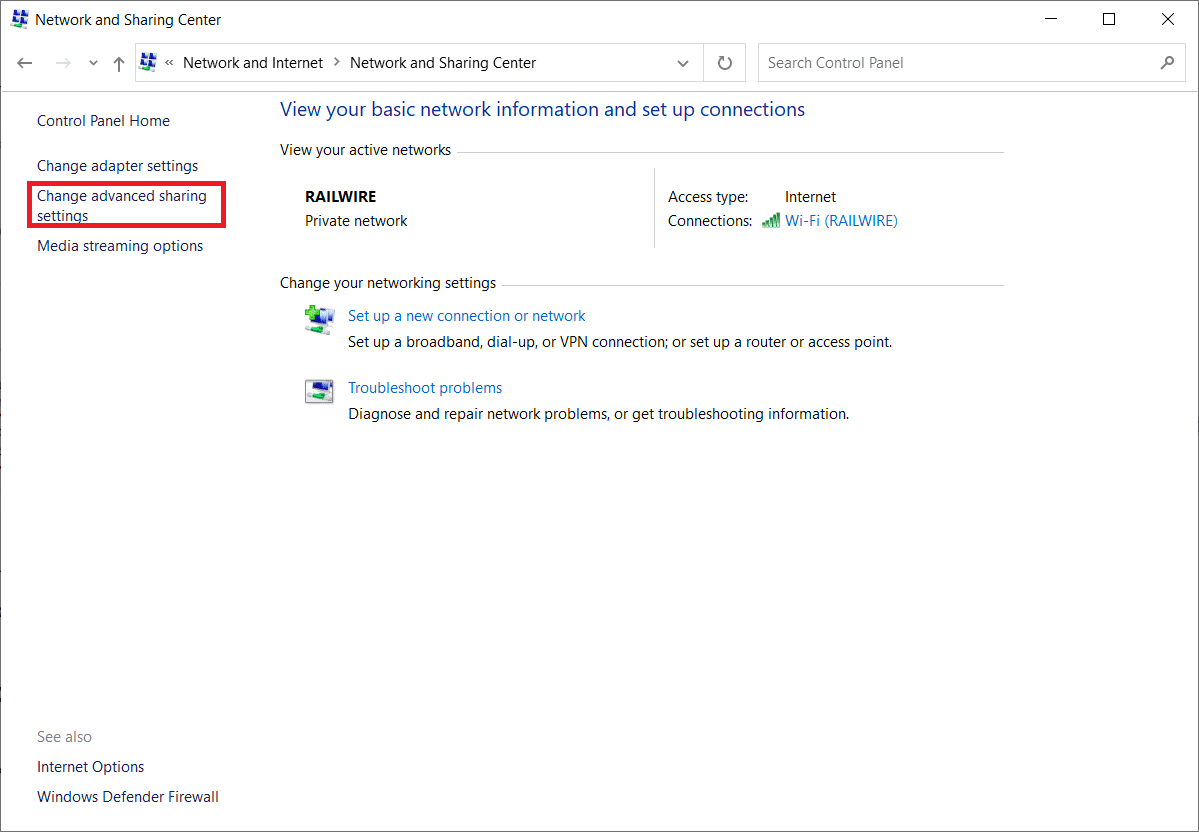Open Change adapter settings
The width and height of the screenshot is (1199, 832).
pos(118,166)
